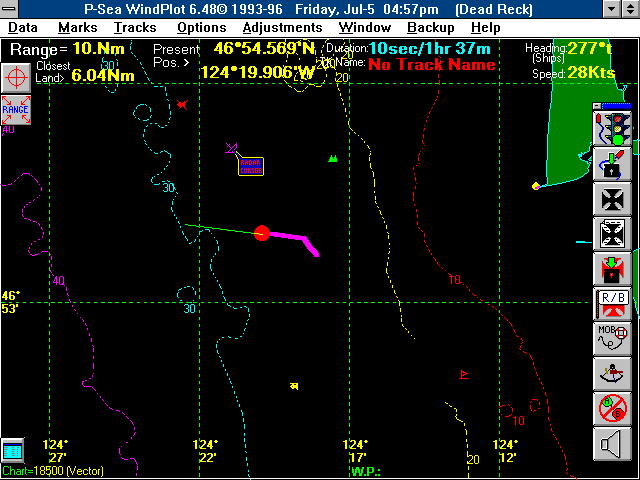This screenshot has width=640, height=480.
Task: Open the window system menu box
Action: pos(9,9)
